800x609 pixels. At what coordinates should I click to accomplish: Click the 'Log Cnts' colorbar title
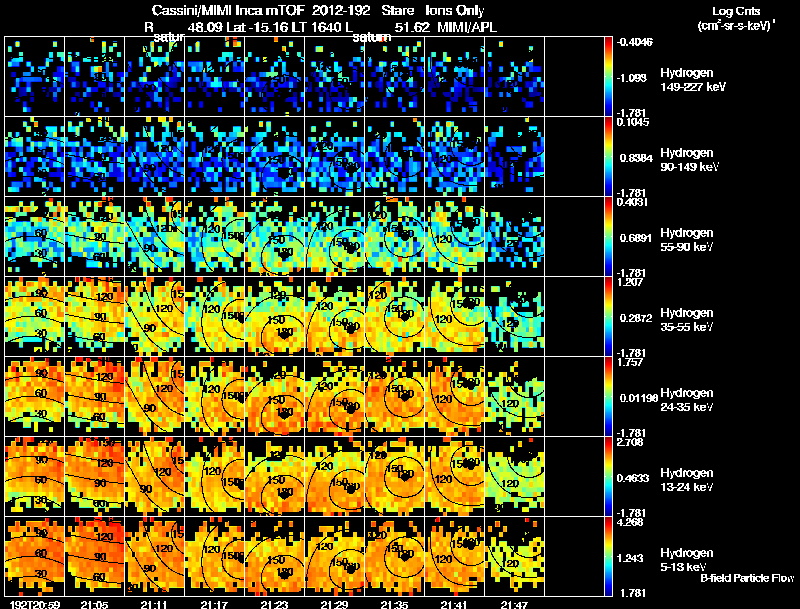pos(736,11)
